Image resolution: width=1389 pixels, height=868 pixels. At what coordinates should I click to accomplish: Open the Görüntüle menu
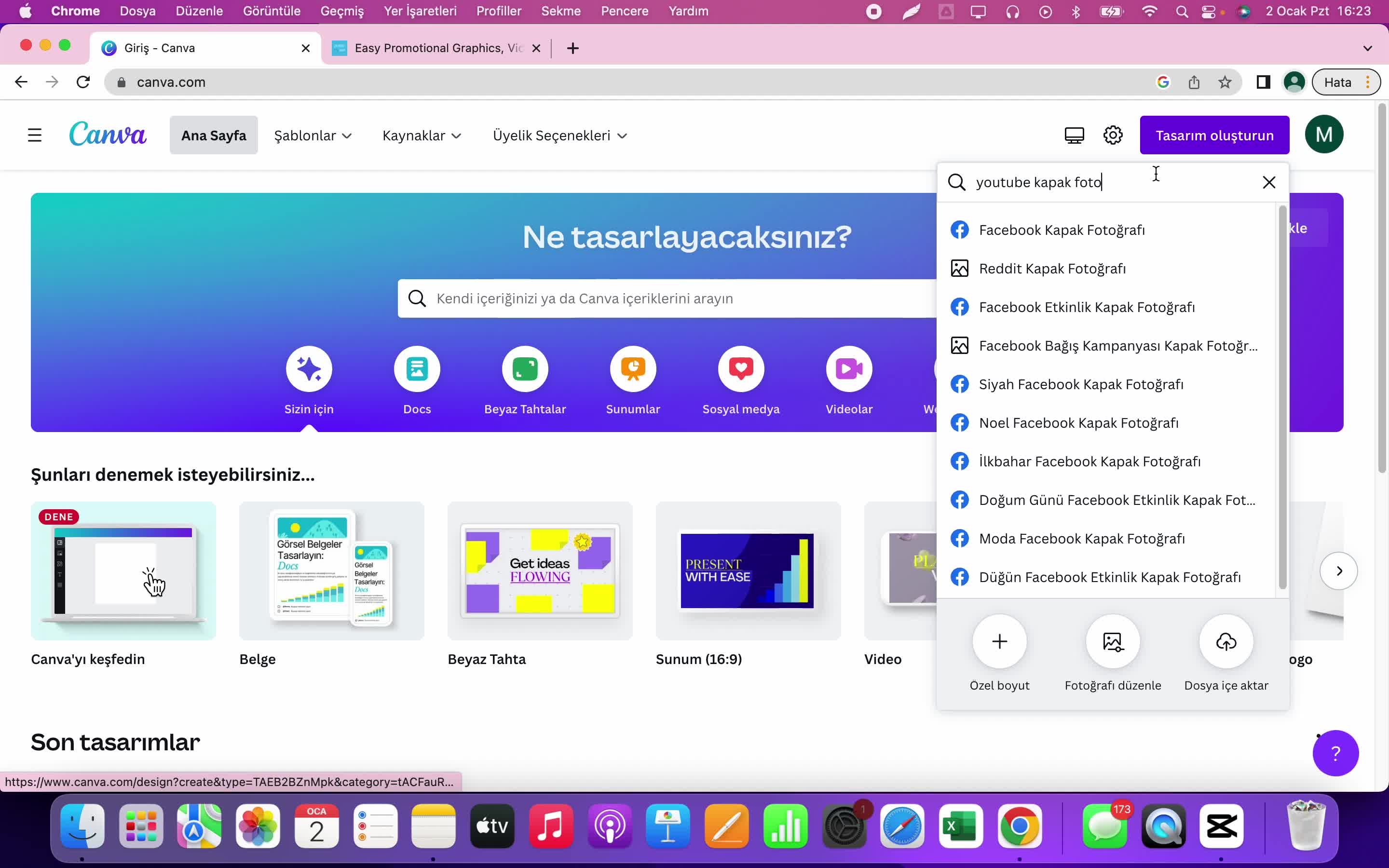pyautogui.click(x=272, y=12)
